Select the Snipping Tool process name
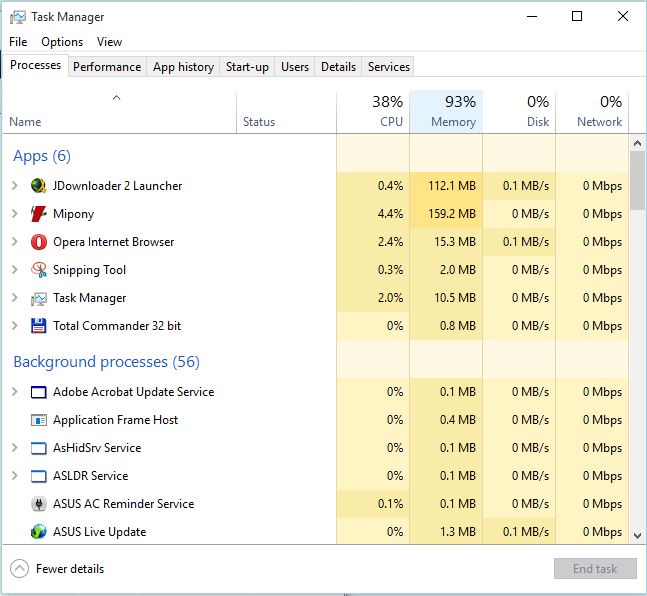The height and width of the screenshot is (596, 647). point(89,270)
